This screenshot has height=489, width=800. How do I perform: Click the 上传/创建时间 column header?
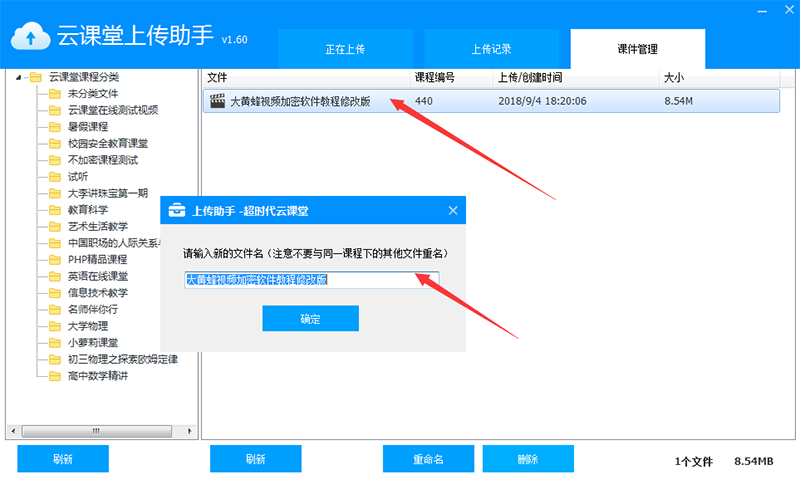click(576, 78)
